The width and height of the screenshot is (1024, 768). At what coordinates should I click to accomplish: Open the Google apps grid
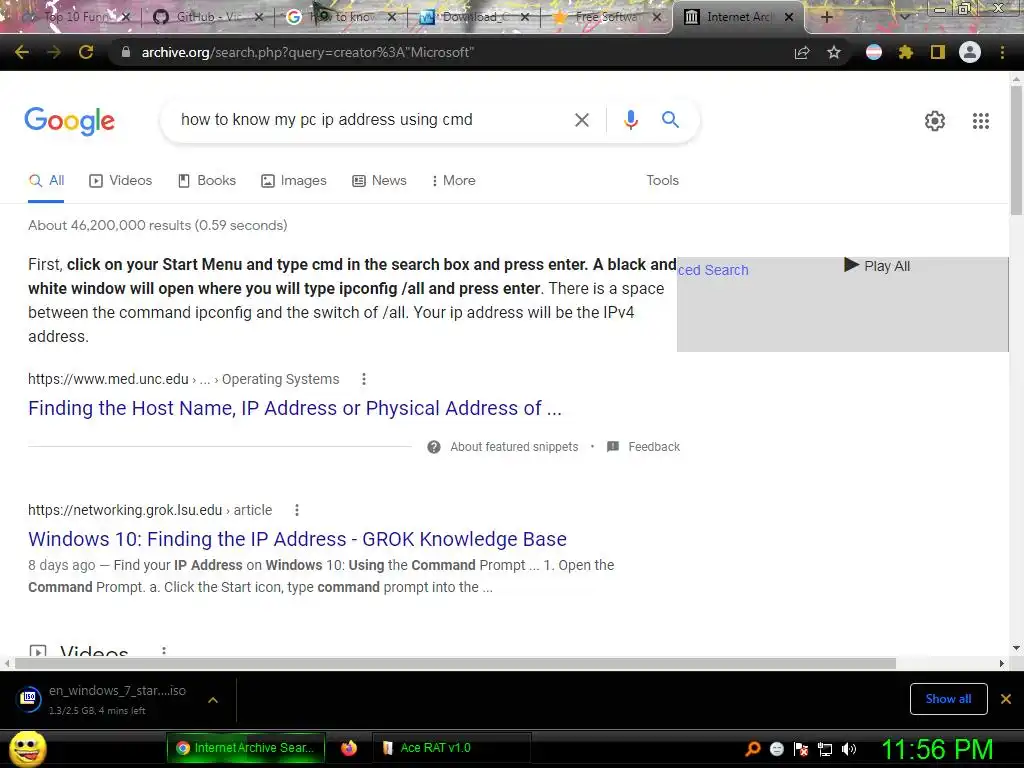(x=981, y=121)
